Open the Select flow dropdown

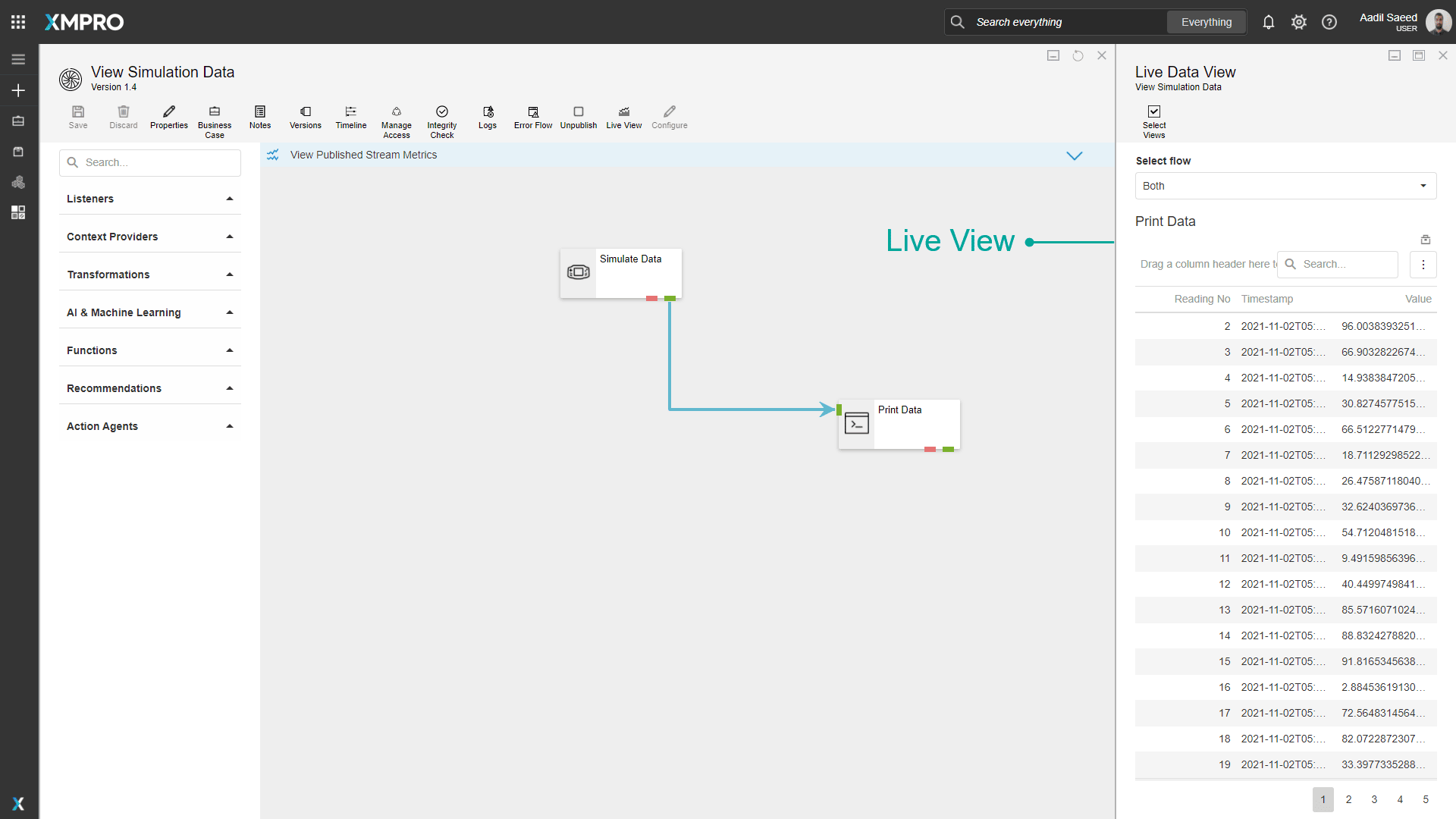pos(1285,186)
